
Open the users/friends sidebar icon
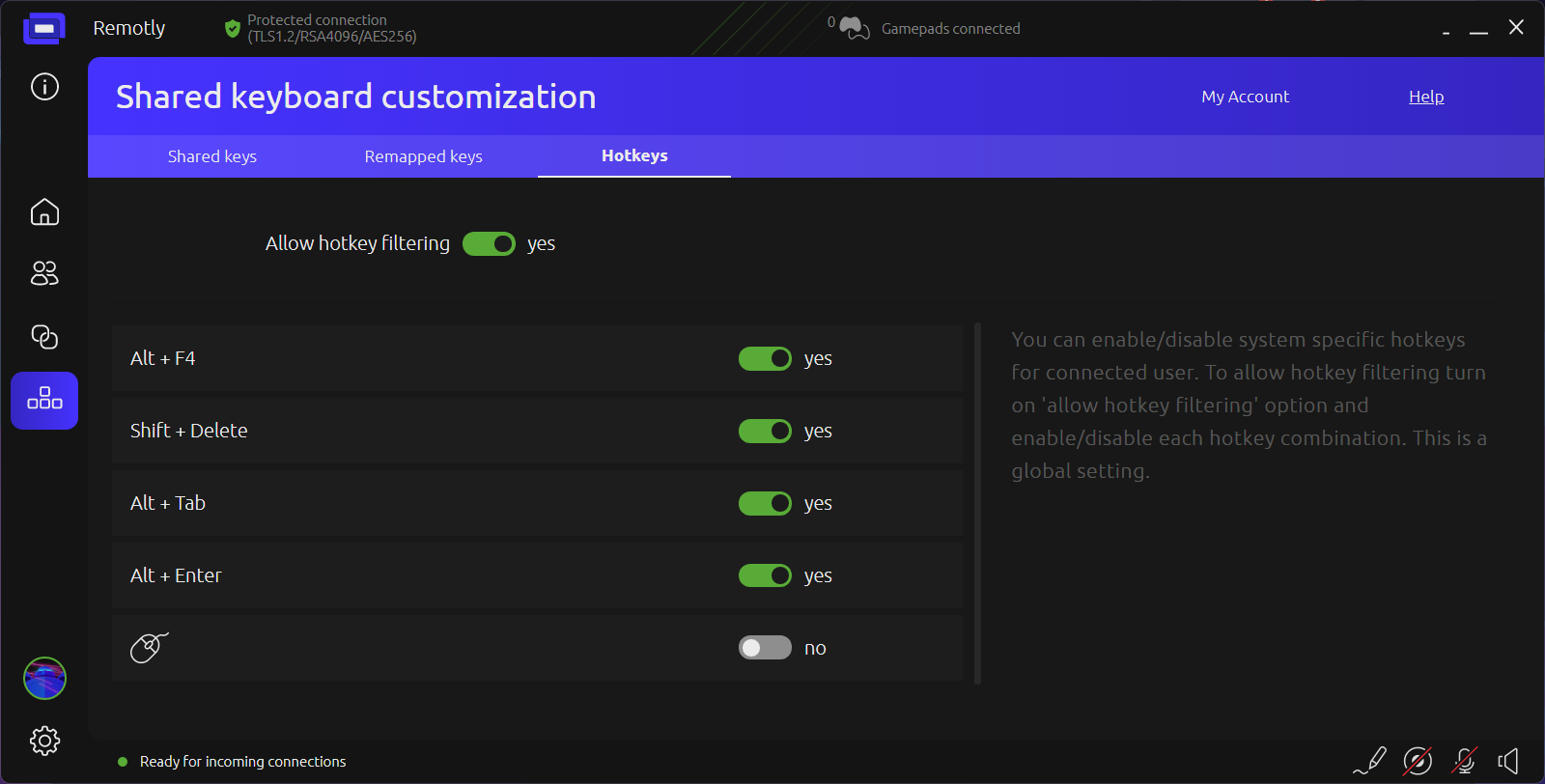click(x=44, y=273)
